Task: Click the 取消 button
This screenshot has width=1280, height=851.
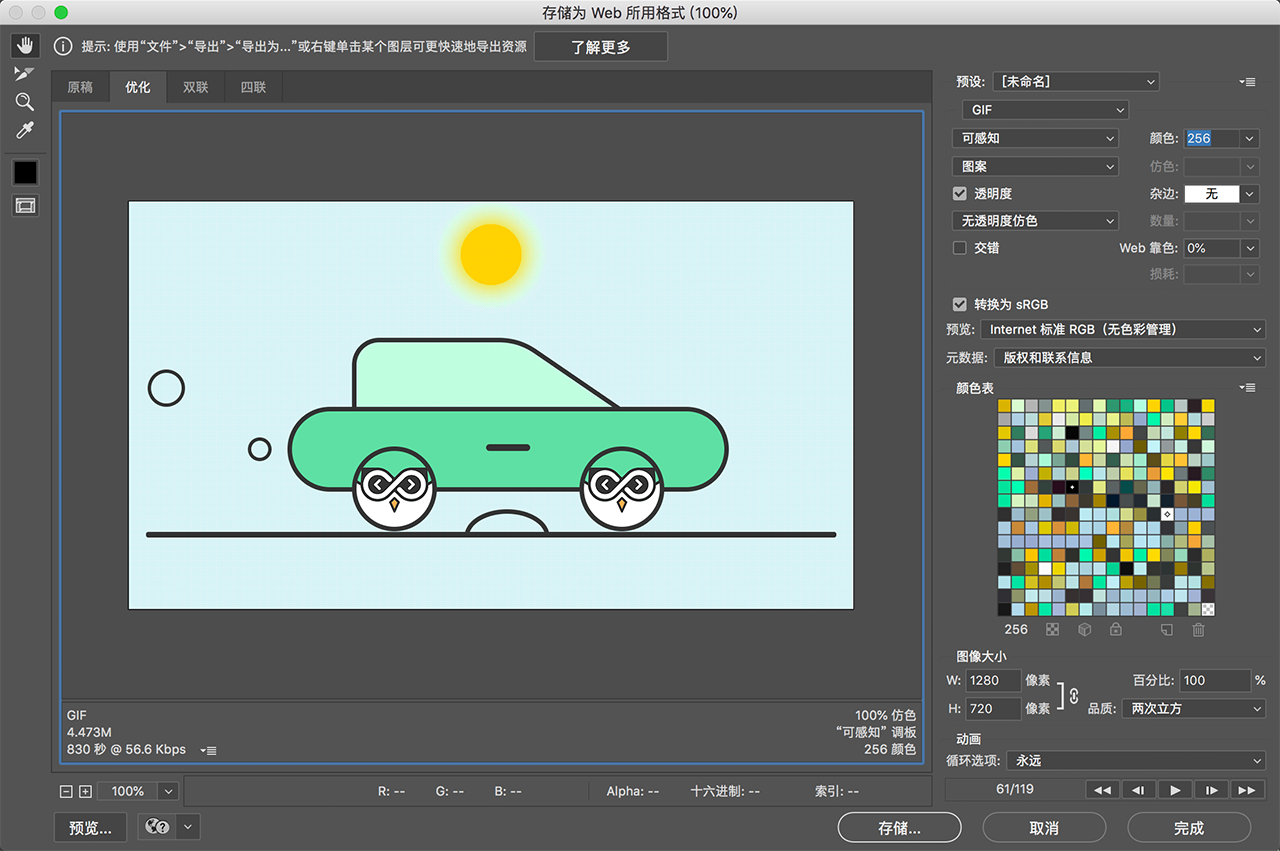Action: point(1044,828)
